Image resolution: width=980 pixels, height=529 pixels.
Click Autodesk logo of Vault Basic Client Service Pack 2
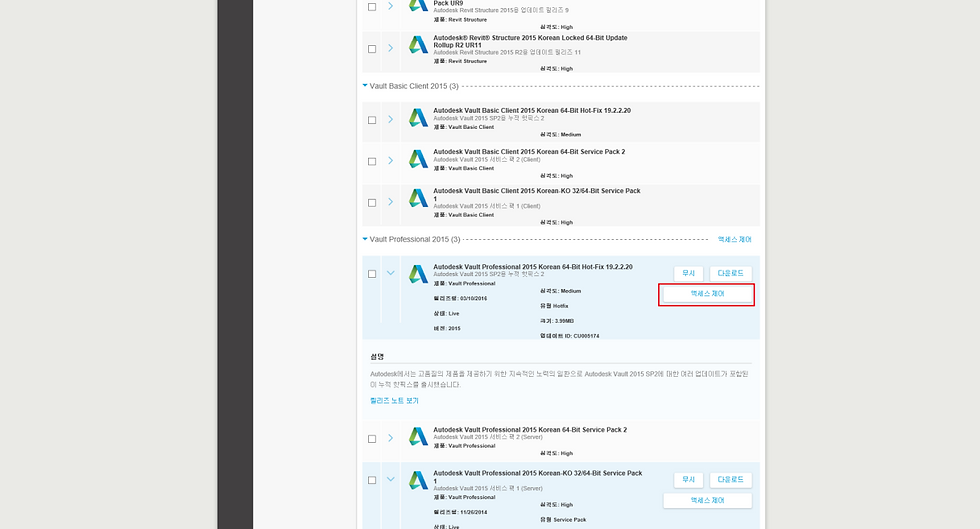[418, 159]
